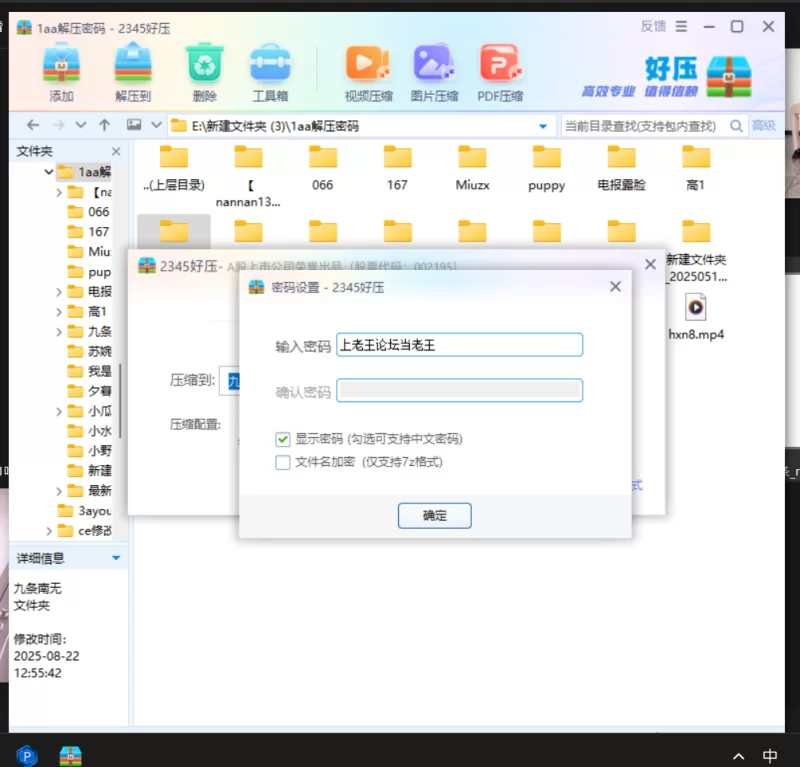Click the 添加 (Add) toolbar icon
800x767 pixels.
61,65
